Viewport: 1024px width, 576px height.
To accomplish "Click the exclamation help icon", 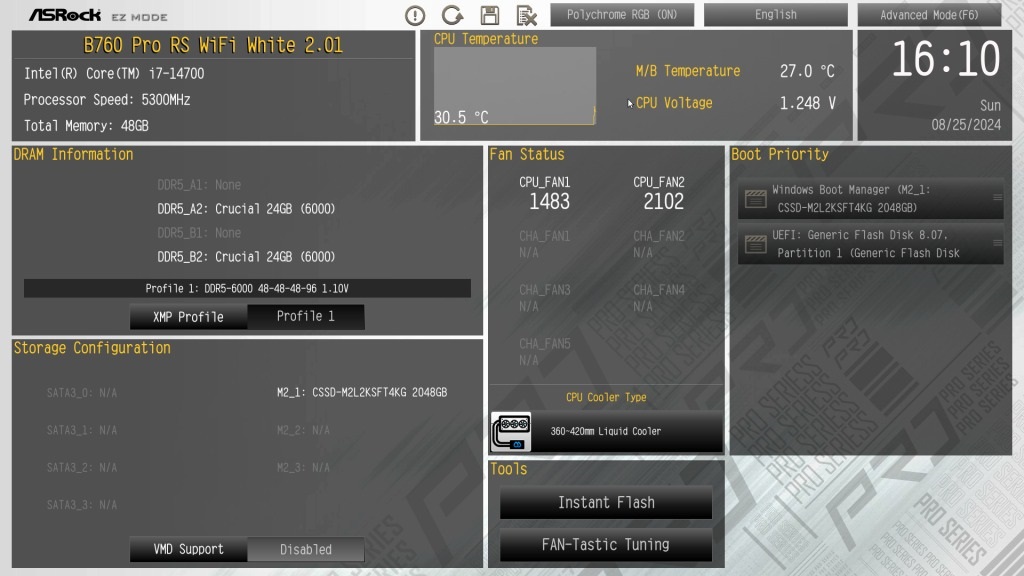I will (415, 15).
